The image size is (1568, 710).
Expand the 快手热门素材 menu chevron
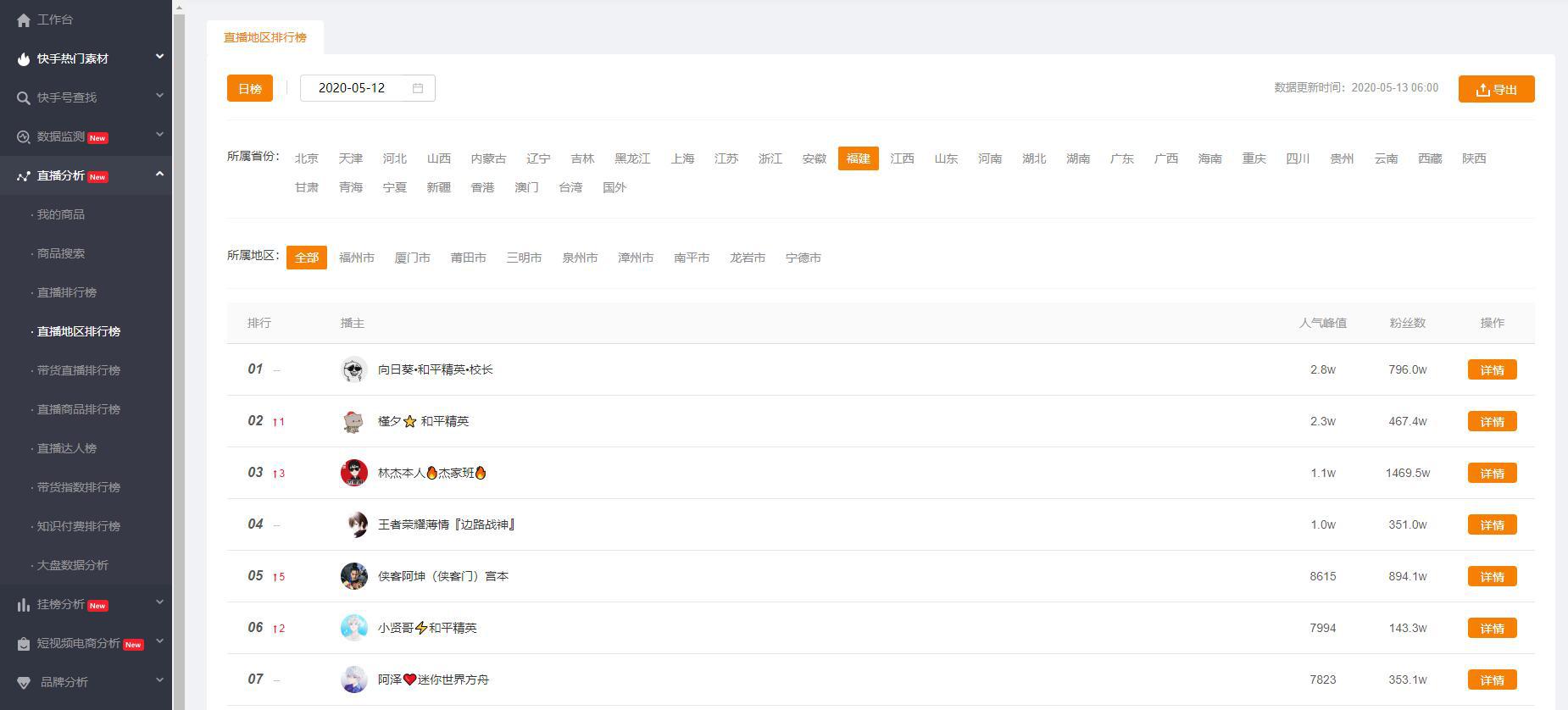159,57
